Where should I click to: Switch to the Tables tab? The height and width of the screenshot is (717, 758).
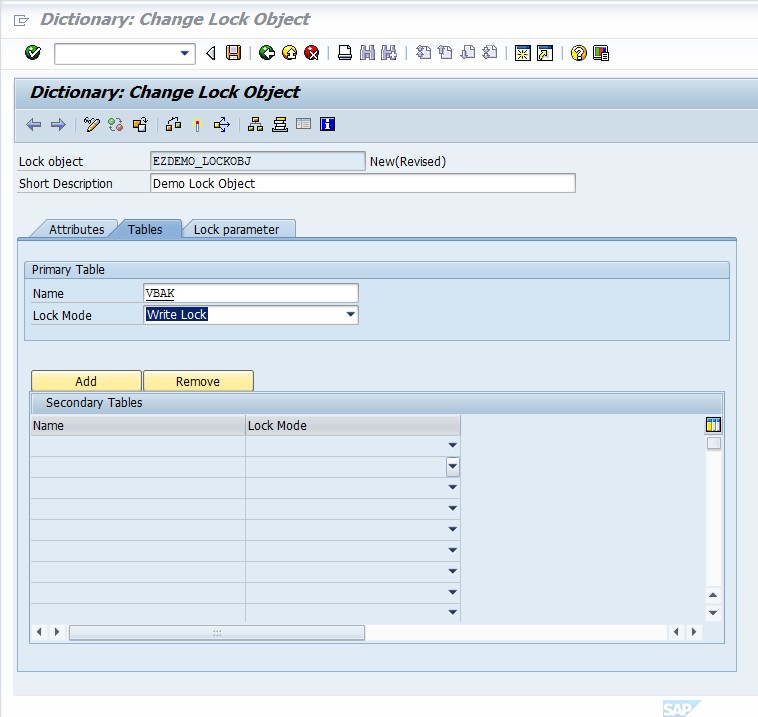tap(145, 229)
